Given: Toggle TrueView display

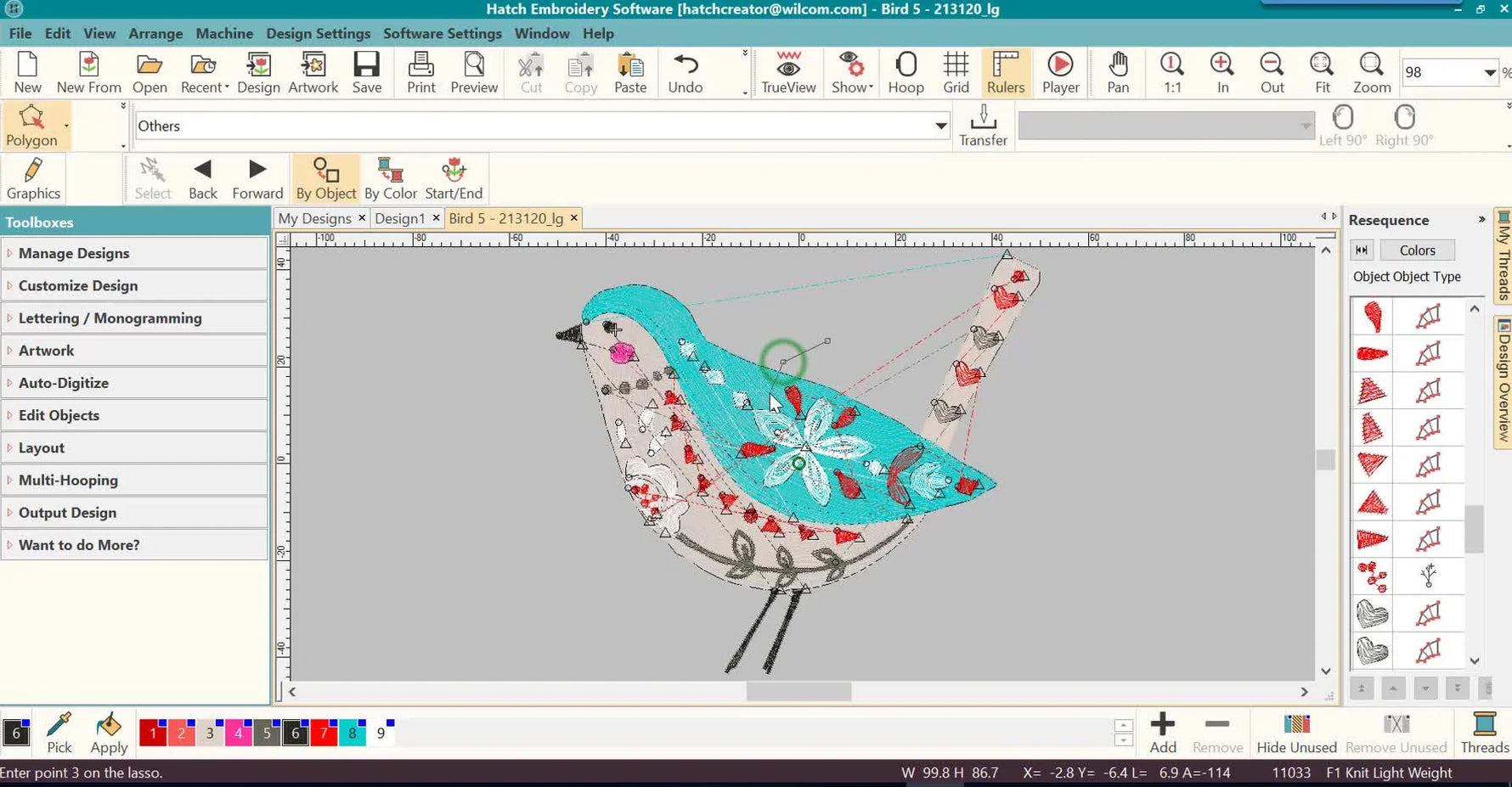Looking at the screenshot, I should coord(788,72).
